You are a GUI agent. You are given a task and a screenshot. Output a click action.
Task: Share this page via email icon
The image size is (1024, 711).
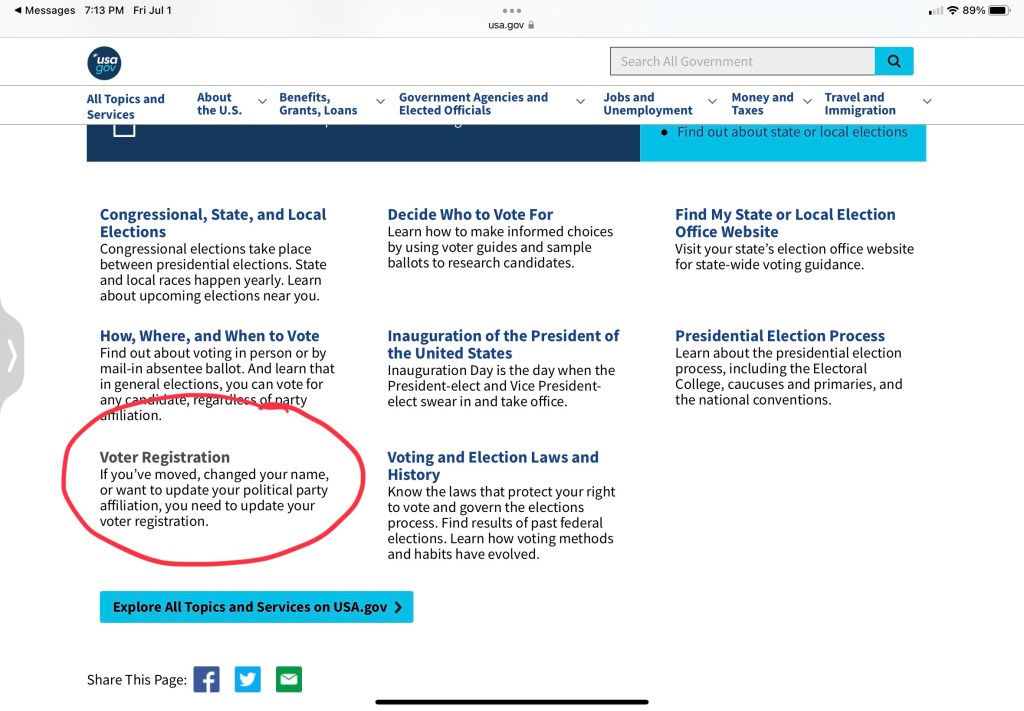tap(289, 680)
